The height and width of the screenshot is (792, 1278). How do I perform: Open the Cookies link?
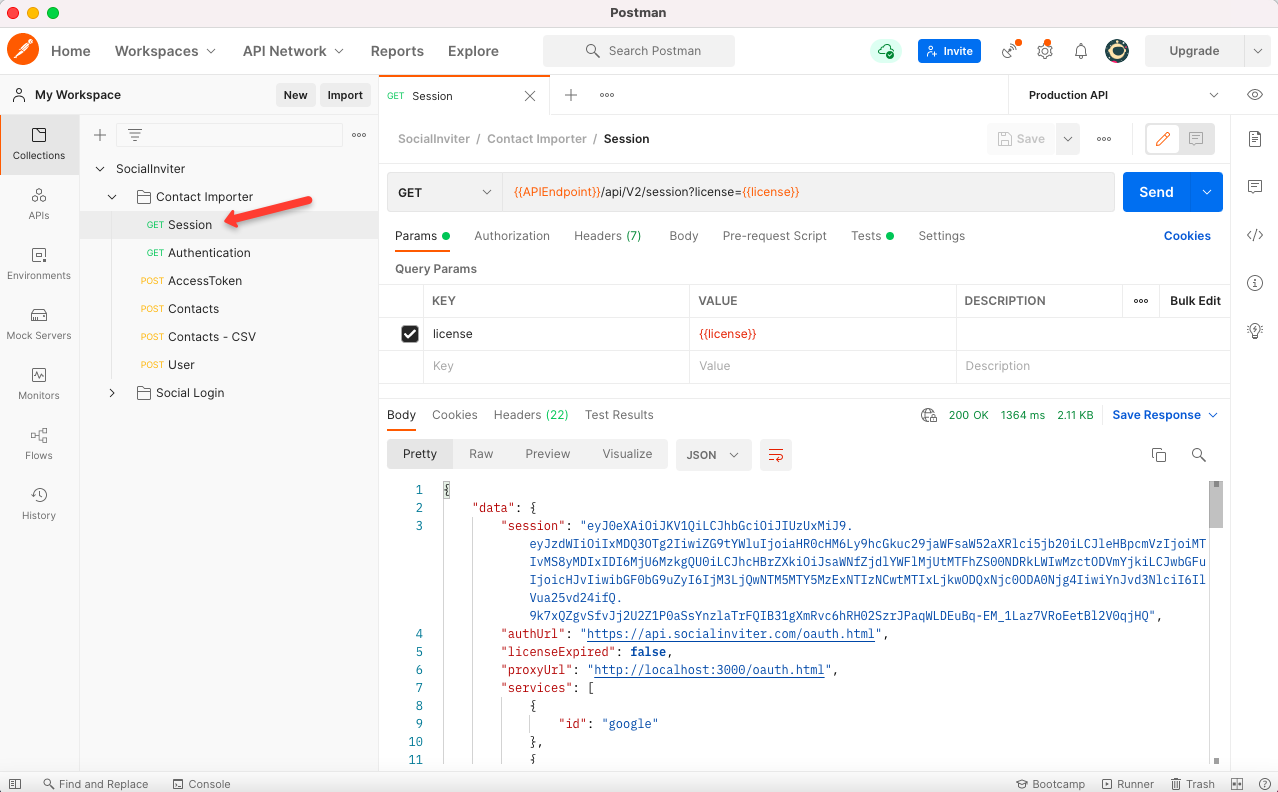(x=1187, y=236)
